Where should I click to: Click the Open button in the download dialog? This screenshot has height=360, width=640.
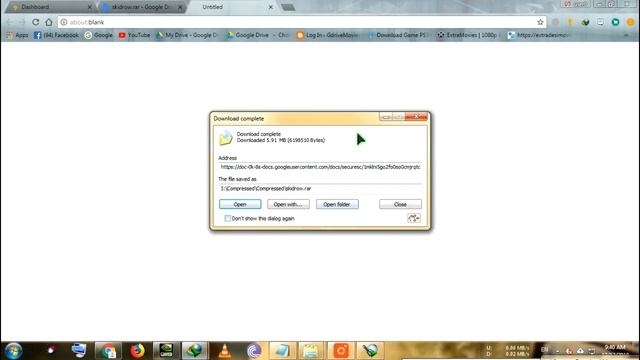coord(240,204)
